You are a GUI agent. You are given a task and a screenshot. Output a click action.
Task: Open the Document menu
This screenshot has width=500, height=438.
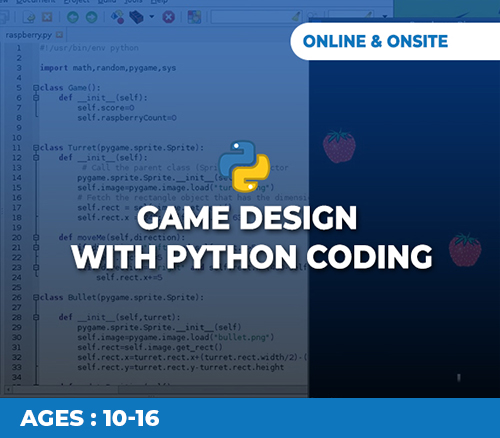tap(36, 2)
